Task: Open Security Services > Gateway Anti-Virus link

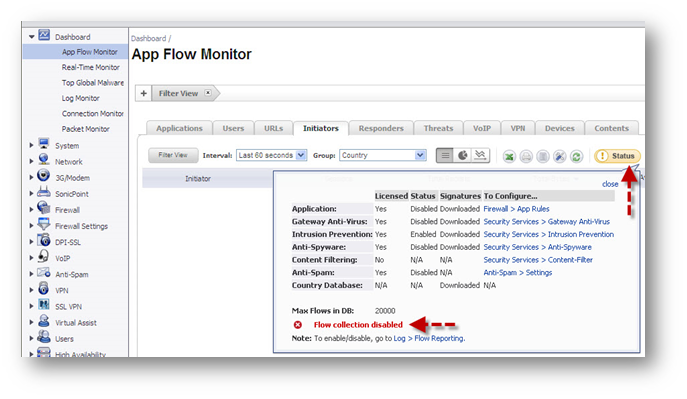Action: point(546,222)
